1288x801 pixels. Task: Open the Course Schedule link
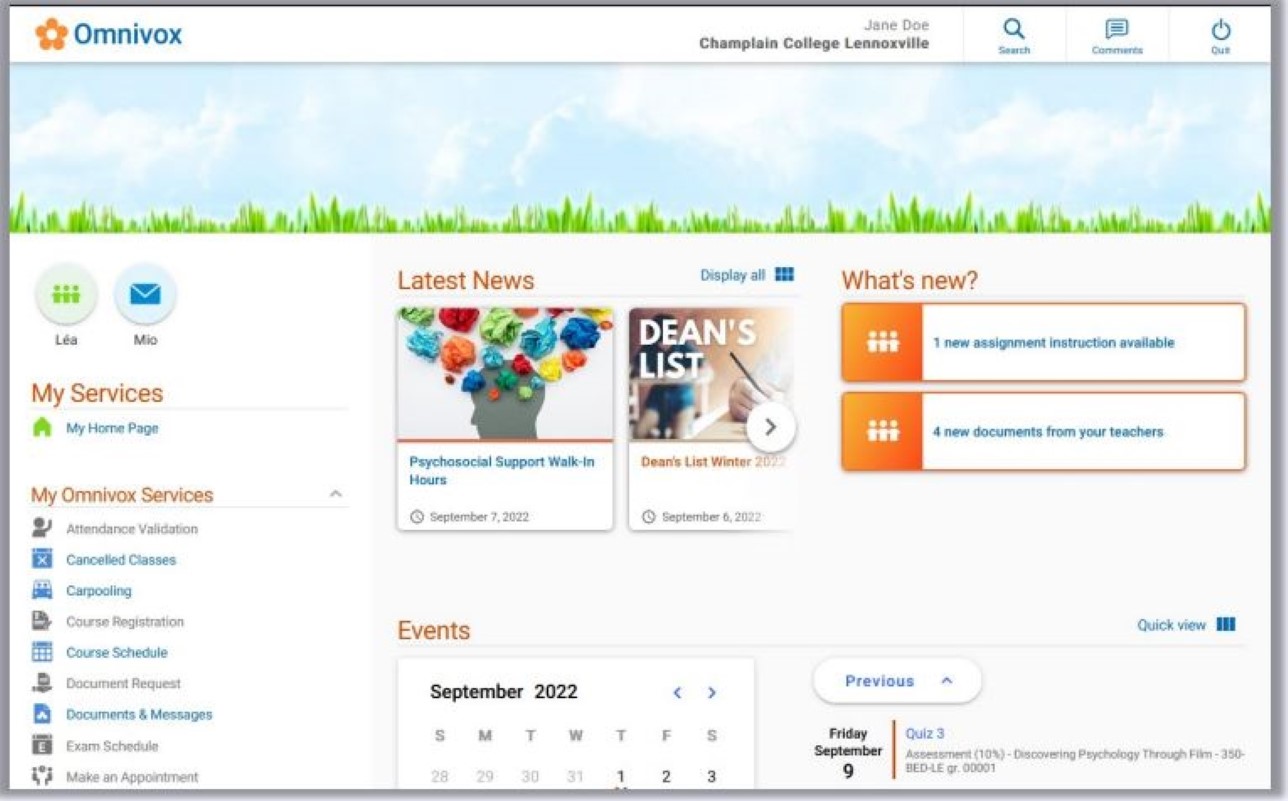(117, 653)
